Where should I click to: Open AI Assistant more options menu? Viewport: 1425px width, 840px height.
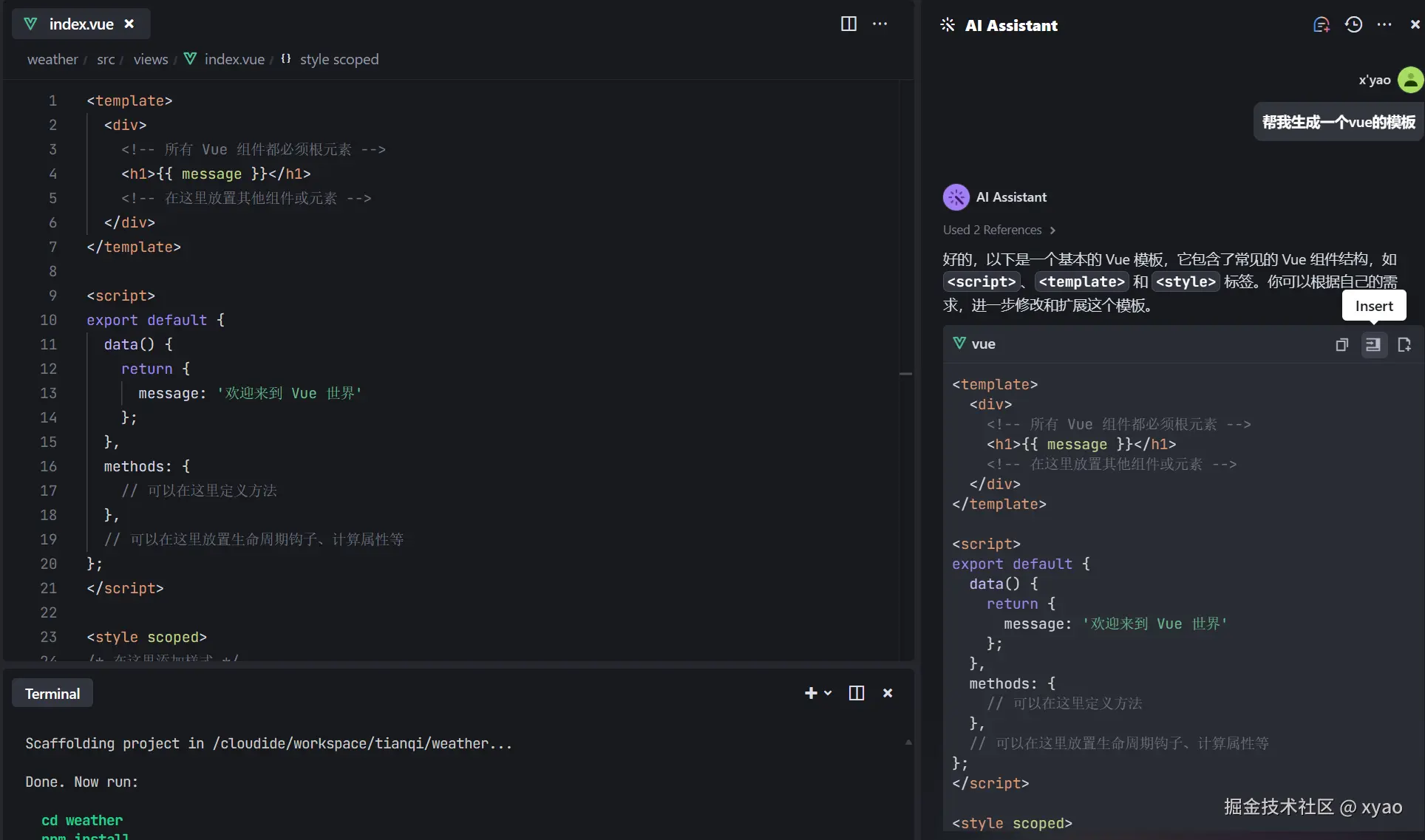tap(1384, 25)
